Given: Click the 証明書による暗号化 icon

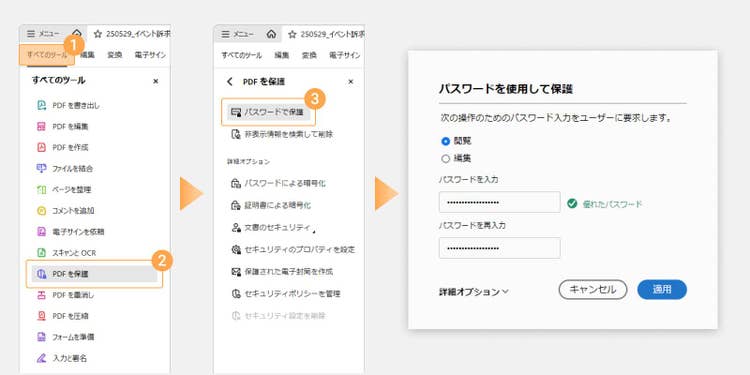Looking at the screenshot, I should click(x=236, y=205).
